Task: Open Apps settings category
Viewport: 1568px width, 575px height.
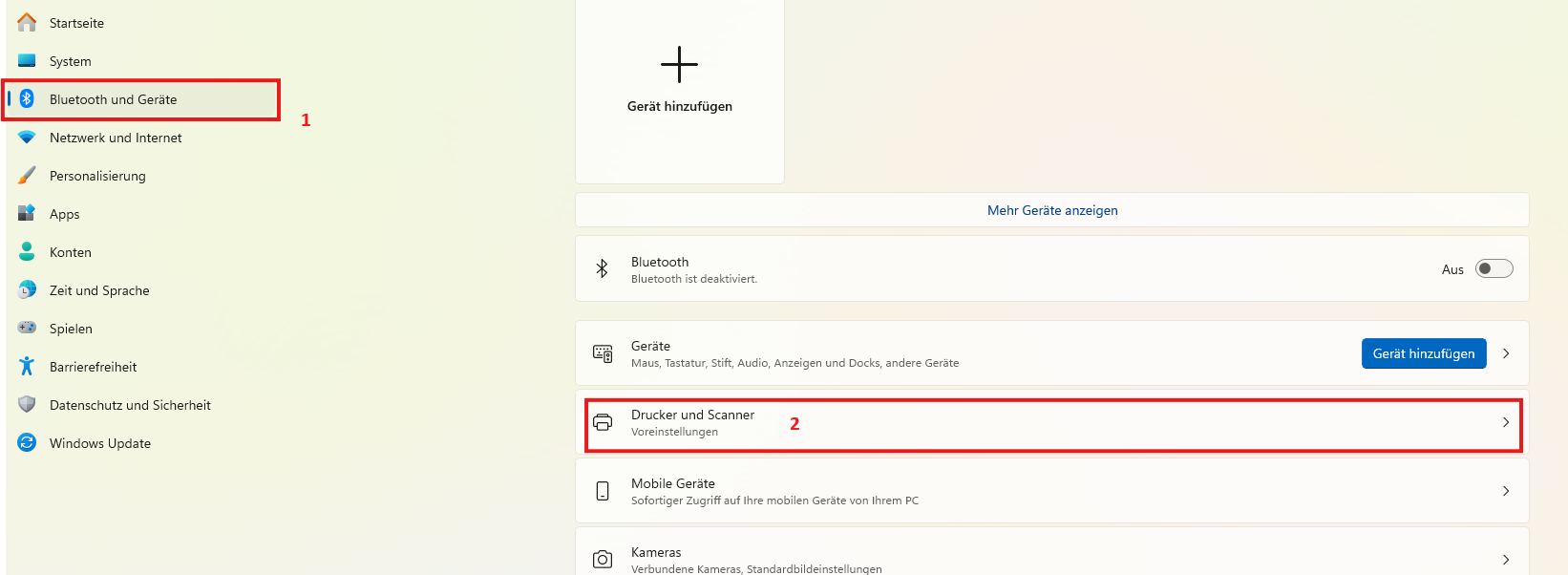Action: 65,214
